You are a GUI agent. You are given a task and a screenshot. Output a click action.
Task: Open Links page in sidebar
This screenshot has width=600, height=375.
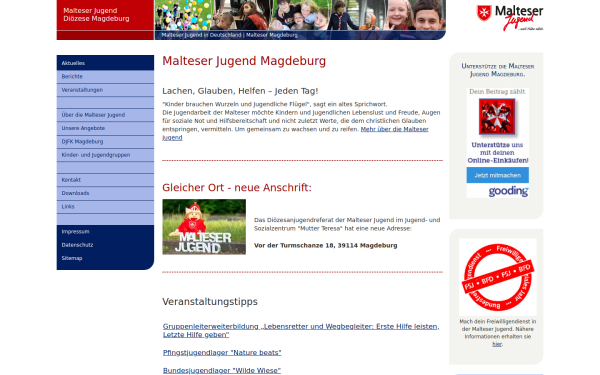coord(105,207)
